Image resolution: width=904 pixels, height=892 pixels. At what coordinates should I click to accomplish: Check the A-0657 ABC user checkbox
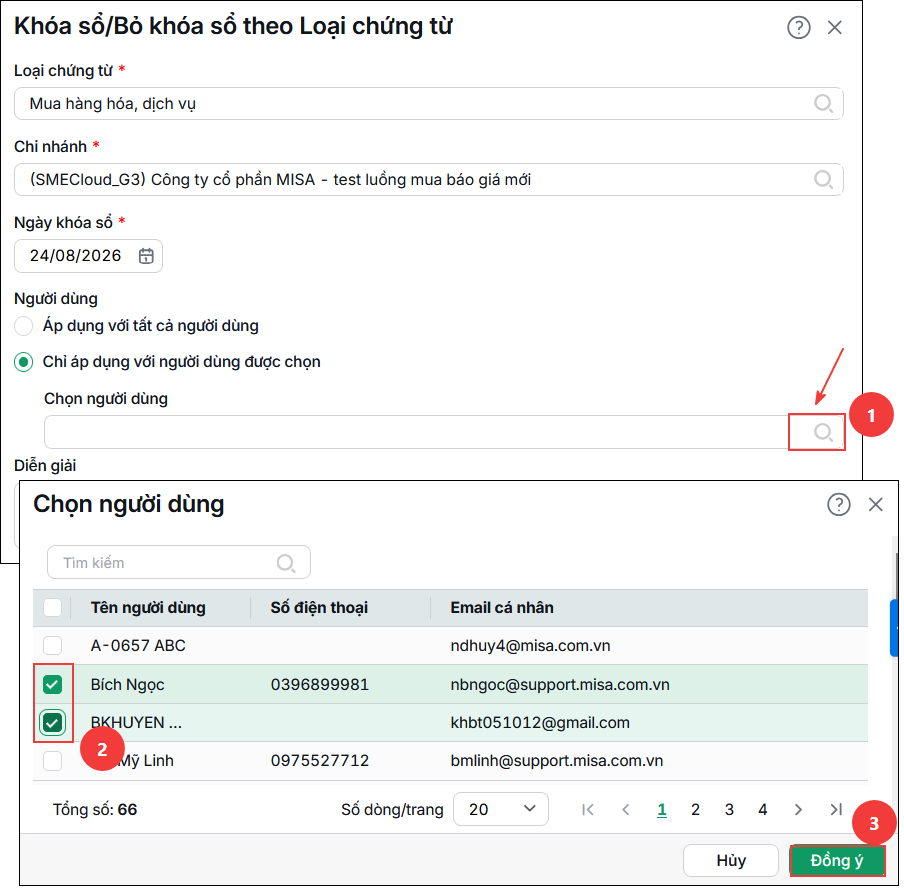(52, 645)
